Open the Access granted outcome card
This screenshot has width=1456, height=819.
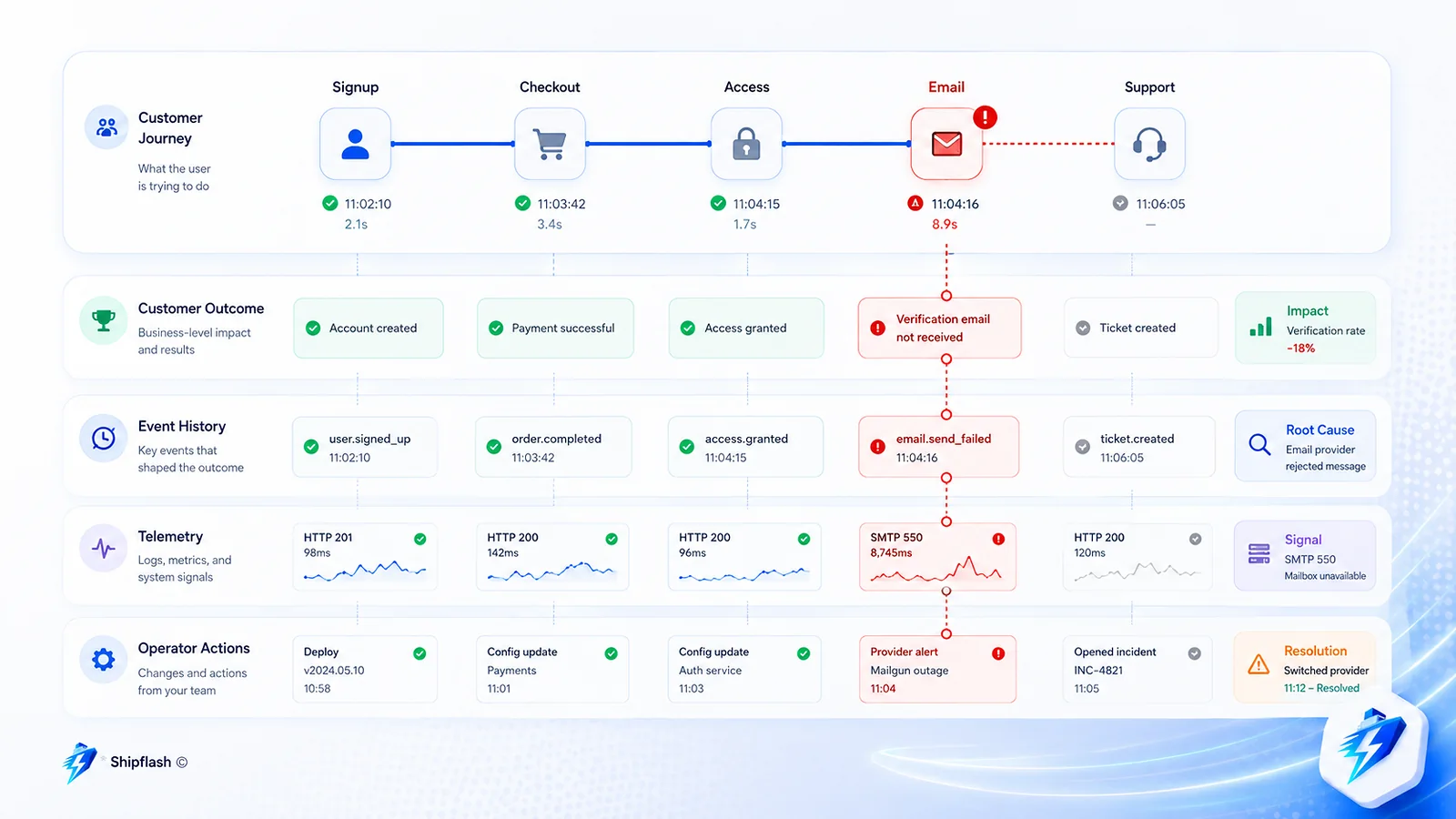tap(746, 328)
